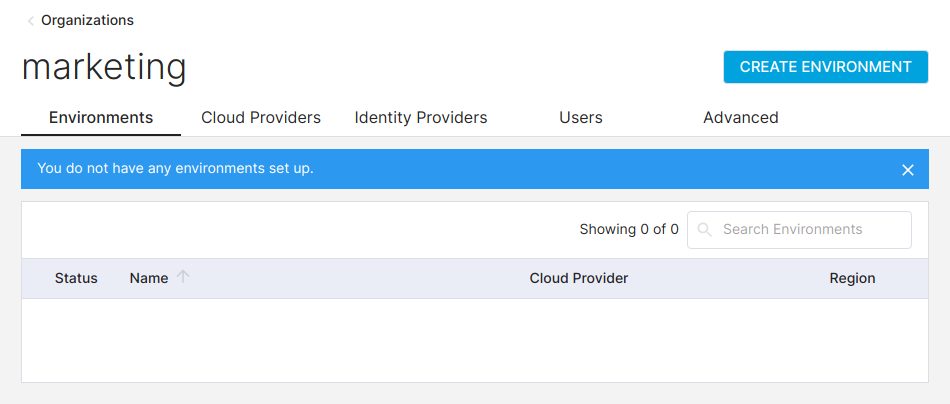Click the 'You do not have any environments' message
Image resolution: width=950 pixels, height=404 pixels.
(x=176, y=168)
